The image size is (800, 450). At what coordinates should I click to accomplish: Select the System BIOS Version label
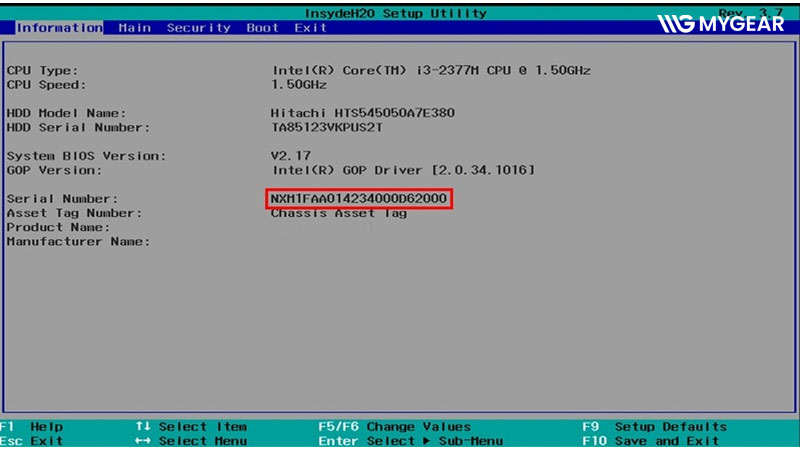(87, 156)
